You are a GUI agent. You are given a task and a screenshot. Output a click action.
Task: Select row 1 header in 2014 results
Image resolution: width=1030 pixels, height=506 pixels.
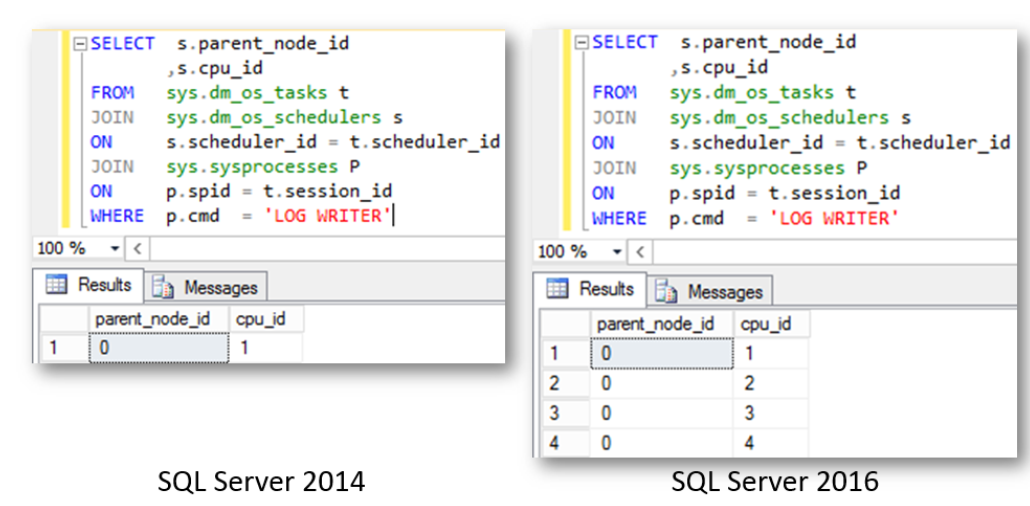click(63, 347)
